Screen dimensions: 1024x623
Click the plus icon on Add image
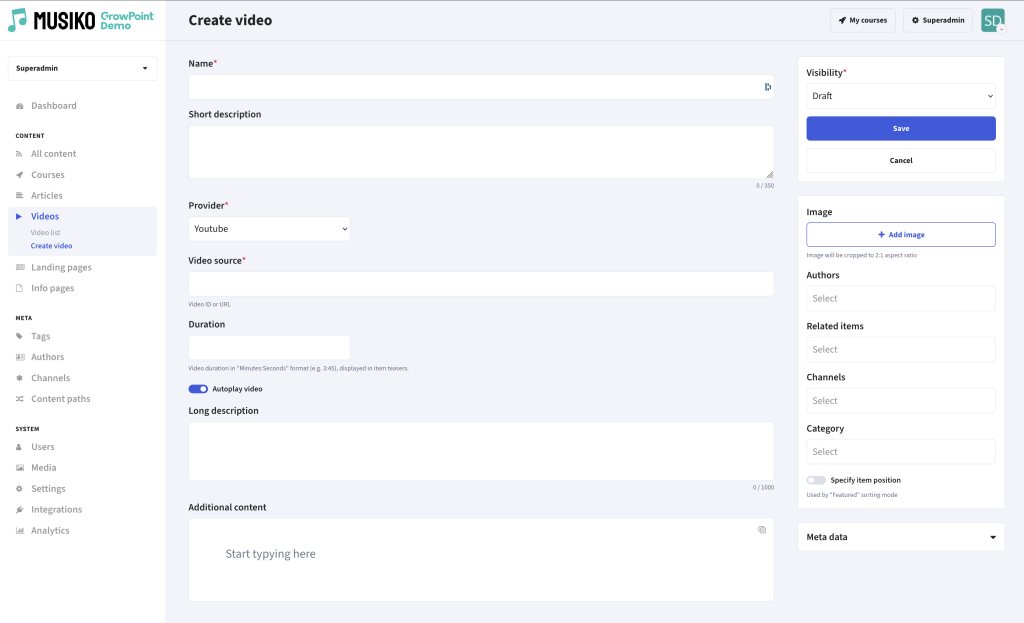point(881,234)
